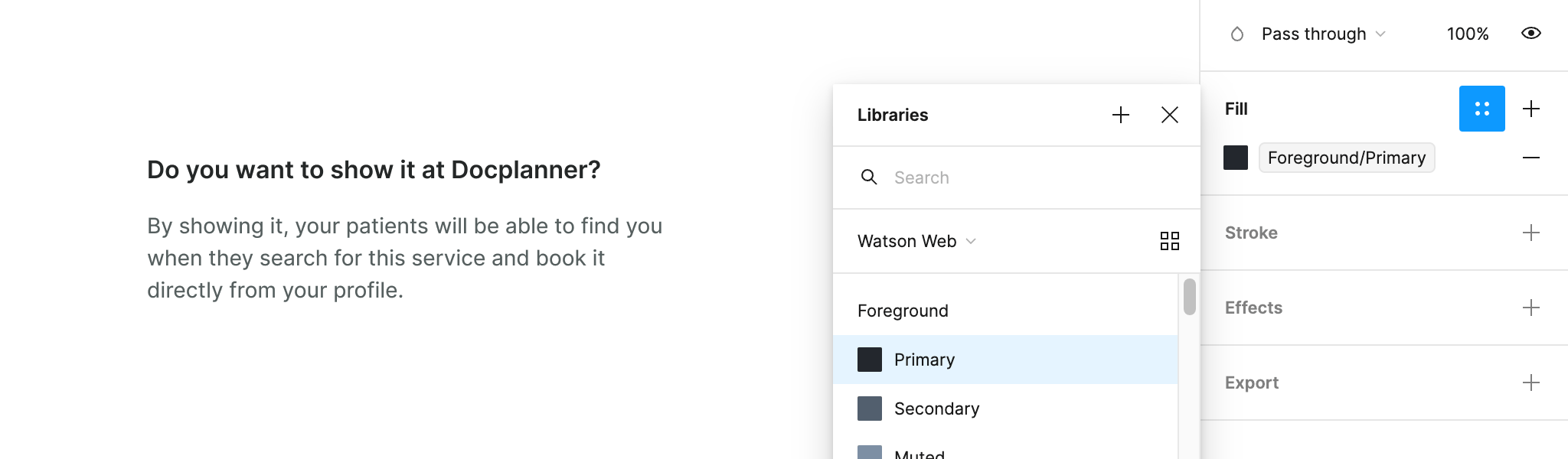The width and height of the screenshot is (1568, 459).
Task: Click the Search field in Libraries
Action: click(1026, 177)
